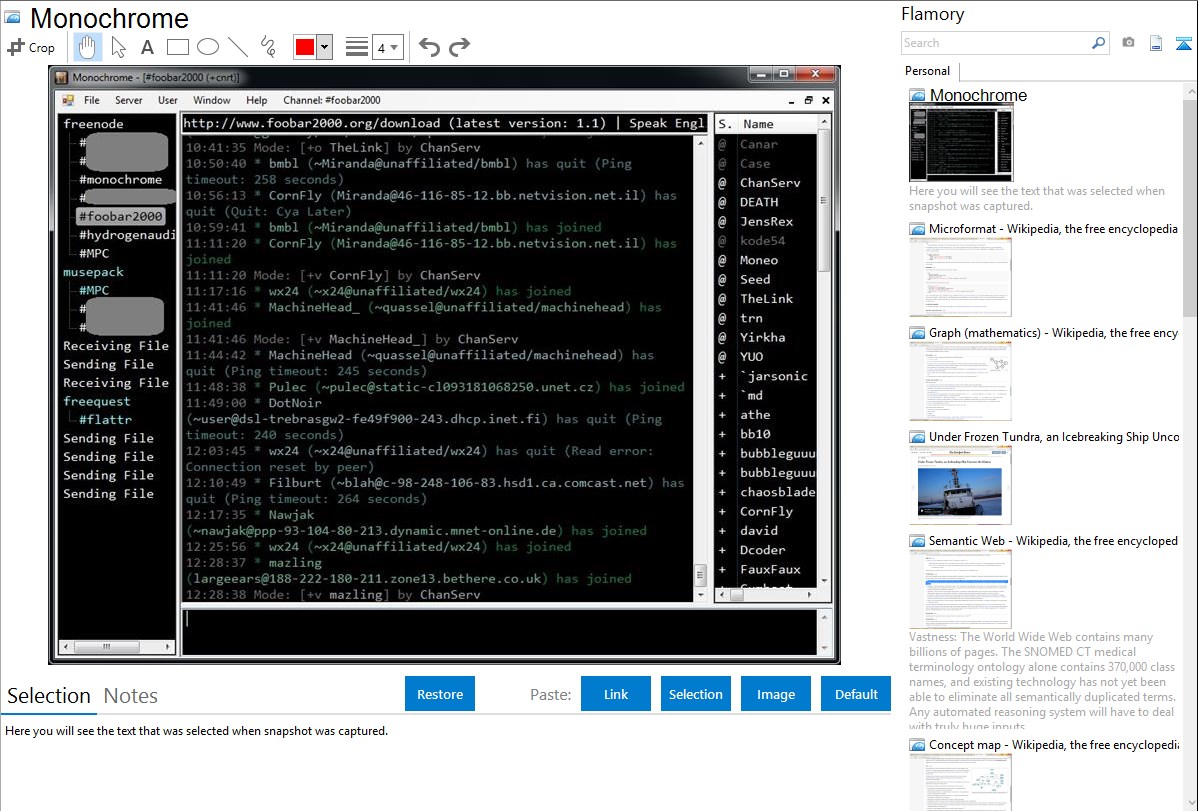Select the Crop tool
The width and height of the screenshot is (1198, 811).
pos(31,47)
